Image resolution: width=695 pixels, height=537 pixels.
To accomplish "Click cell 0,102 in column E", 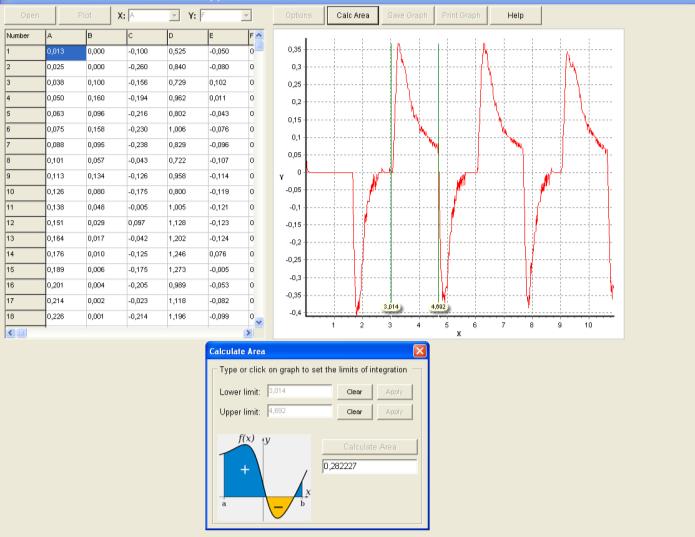I will click(228, 83).
